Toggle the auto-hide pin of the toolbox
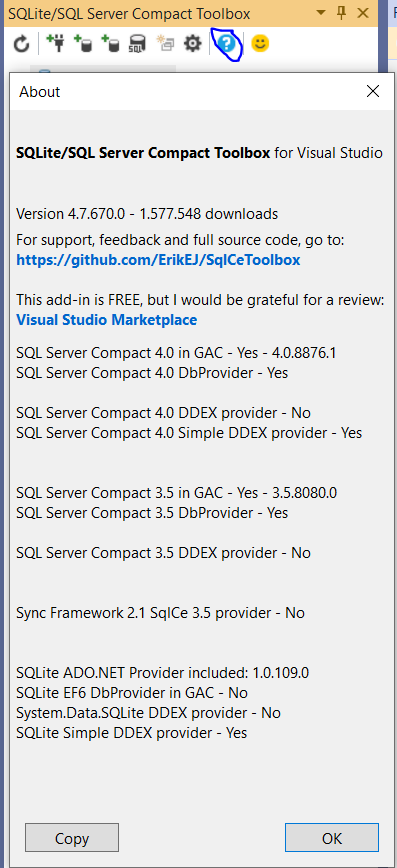The image size is (397, 868). click(x=342, y=13)
